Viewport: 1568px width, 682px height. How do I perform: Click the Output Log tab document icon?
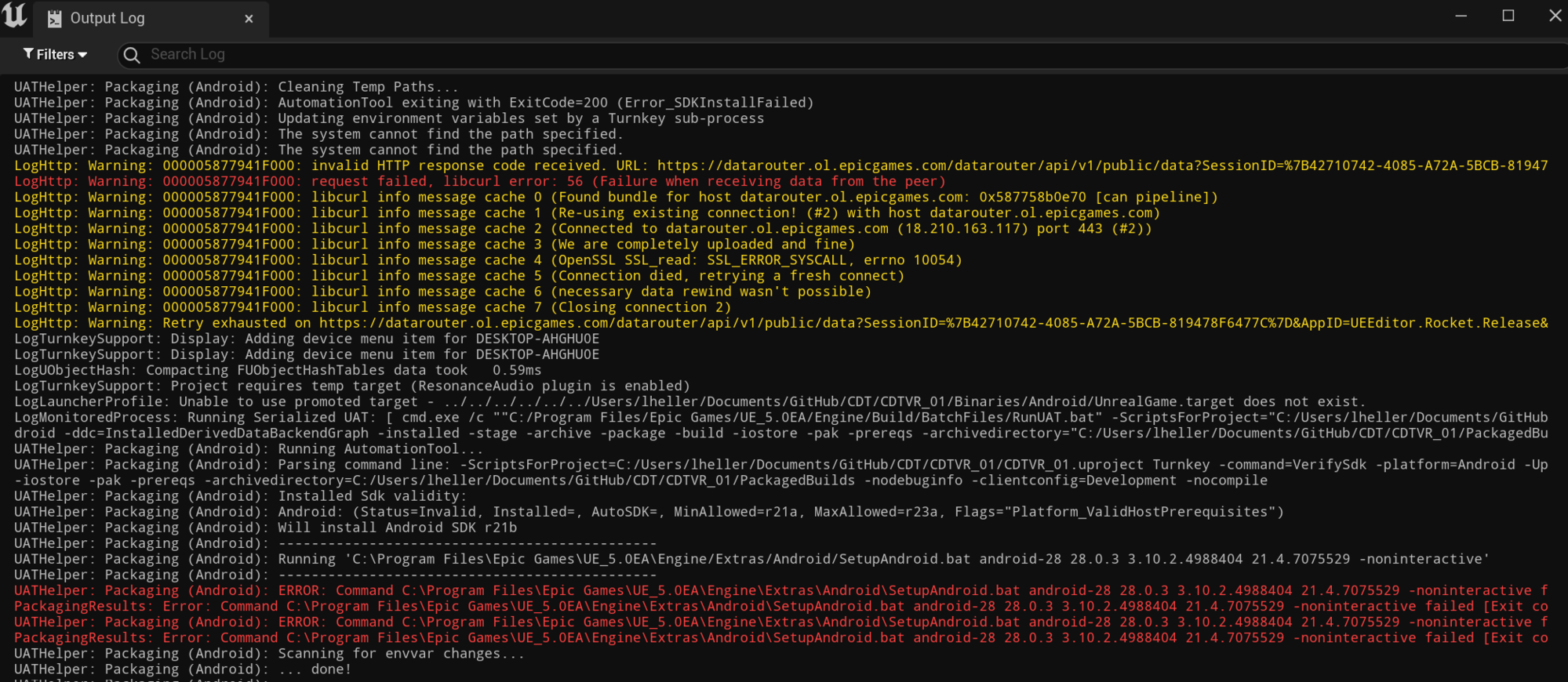coord(54,19)
